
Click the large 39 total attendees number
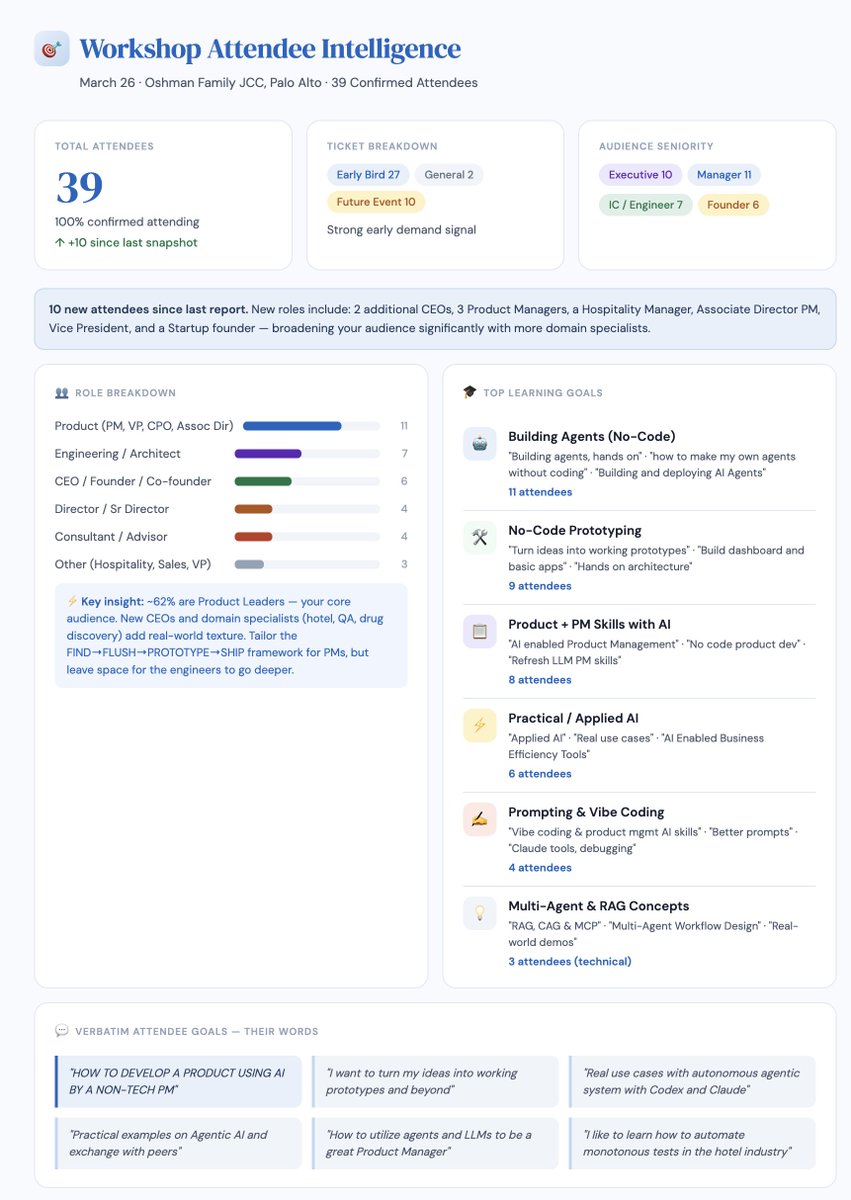[x=79, y=187]
